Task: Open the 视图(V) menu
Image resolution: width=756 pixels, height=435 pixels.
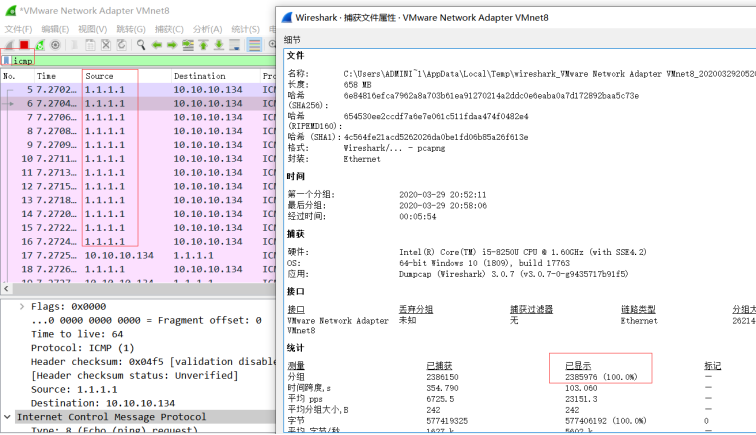Action: 93,29
